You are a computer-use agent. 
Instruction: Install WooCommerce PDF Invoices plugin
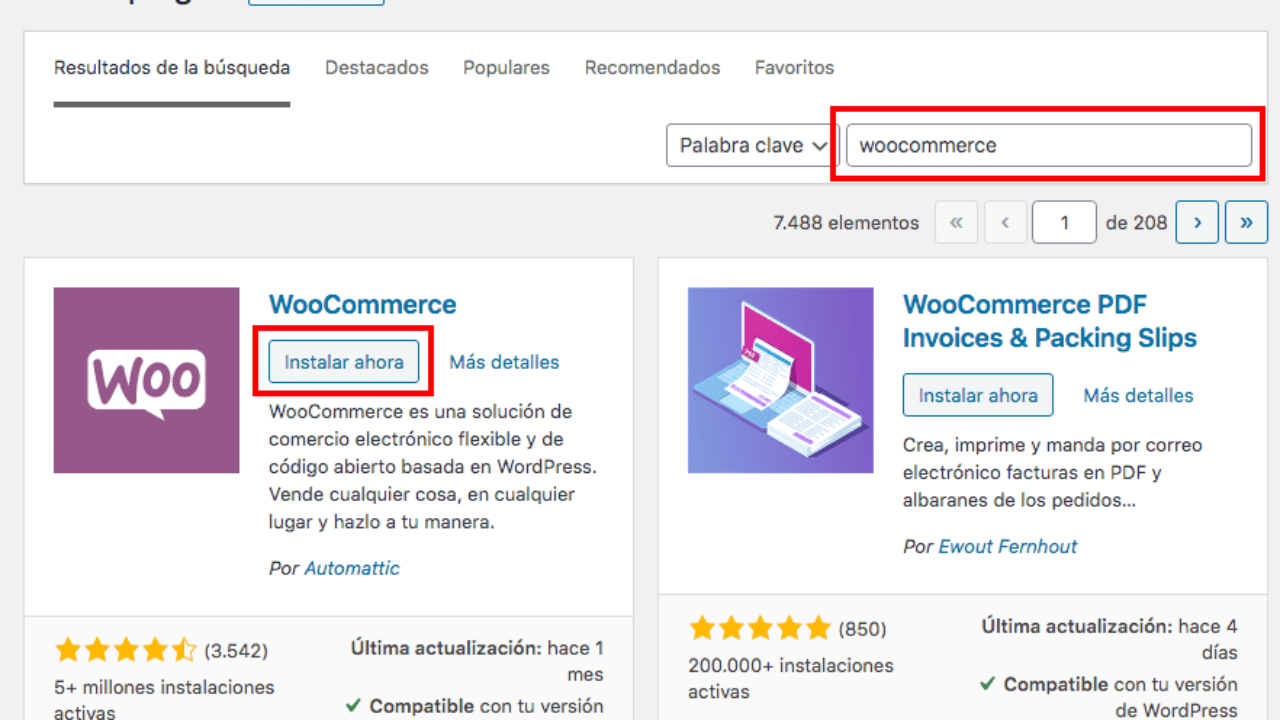pos(977,396)
